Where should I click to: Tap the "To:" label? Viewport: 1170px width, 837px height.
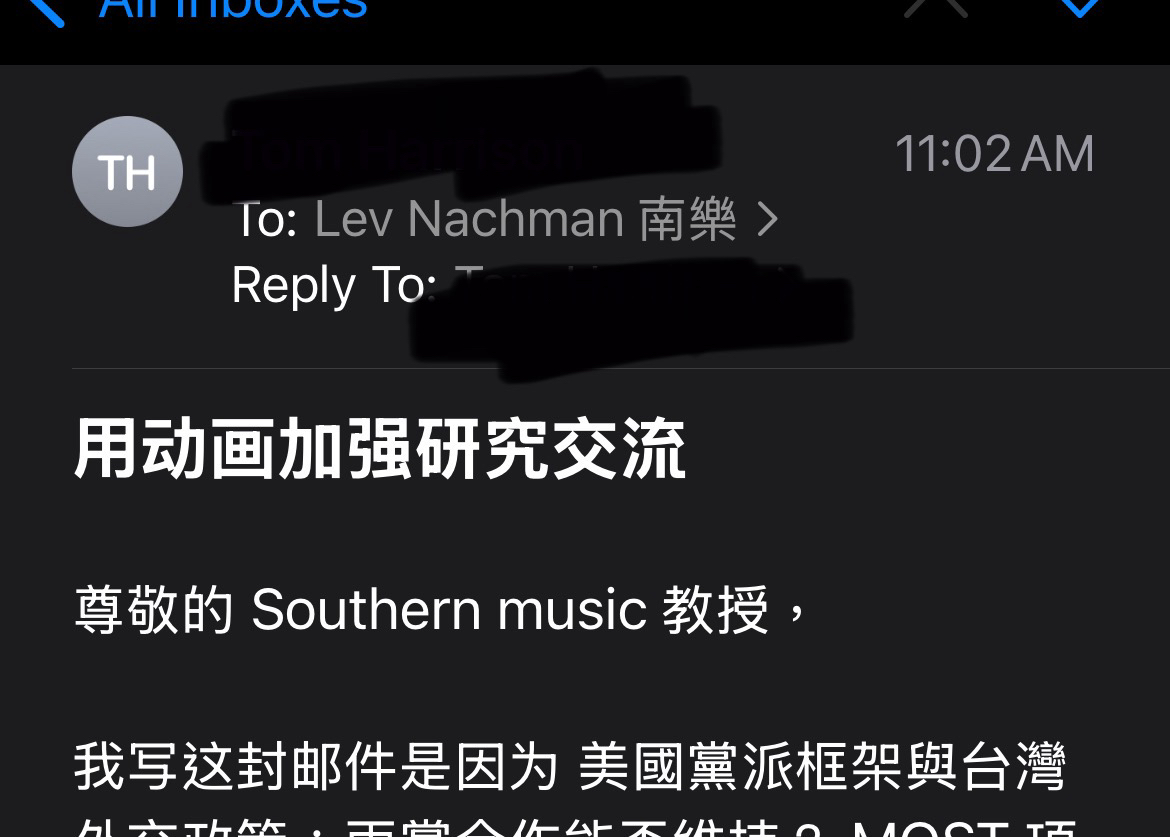265,219
